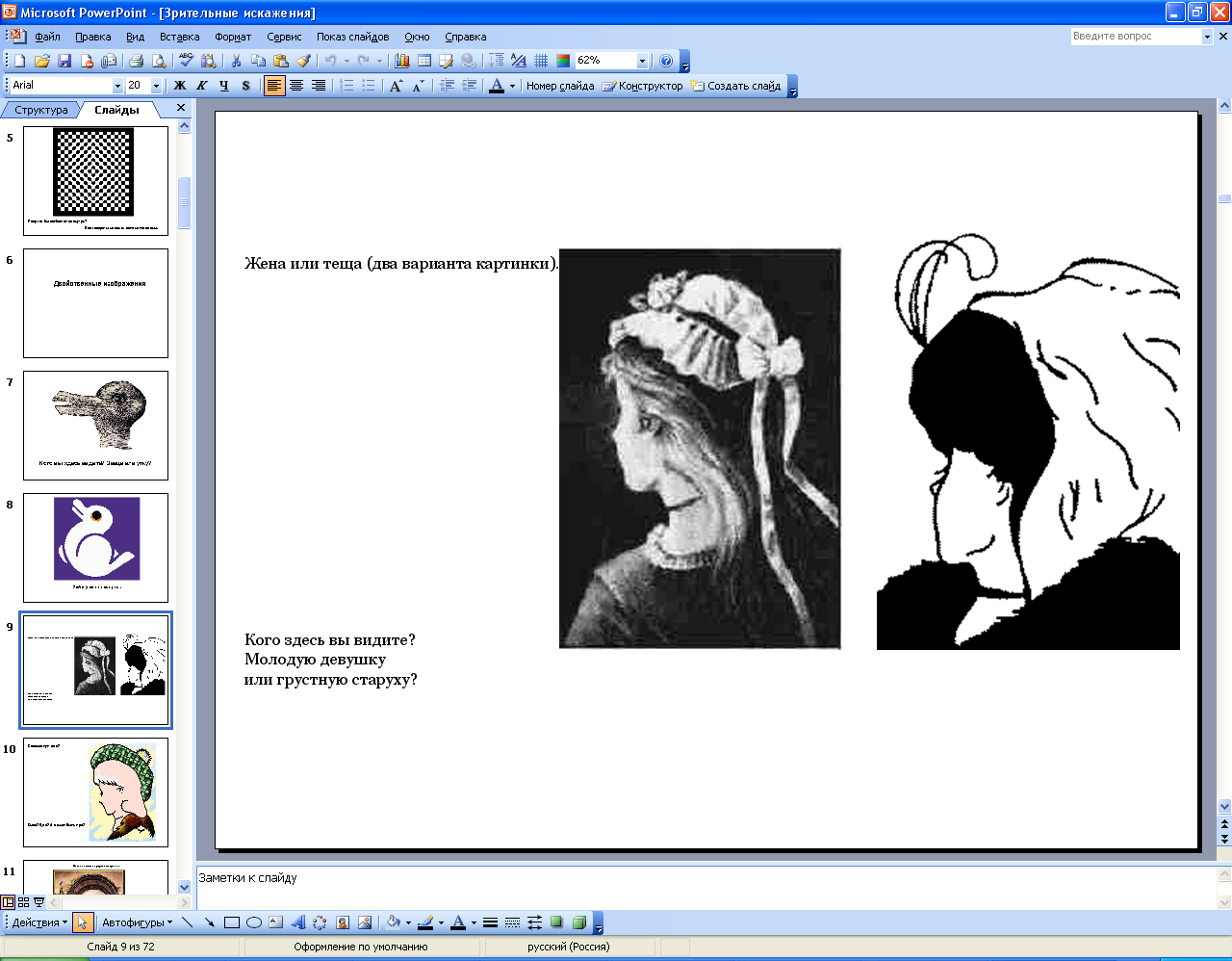The width and height of the screenshot is (1232, 961).
Task: Click the Undo arrow icon
Action: coord(330,61)
